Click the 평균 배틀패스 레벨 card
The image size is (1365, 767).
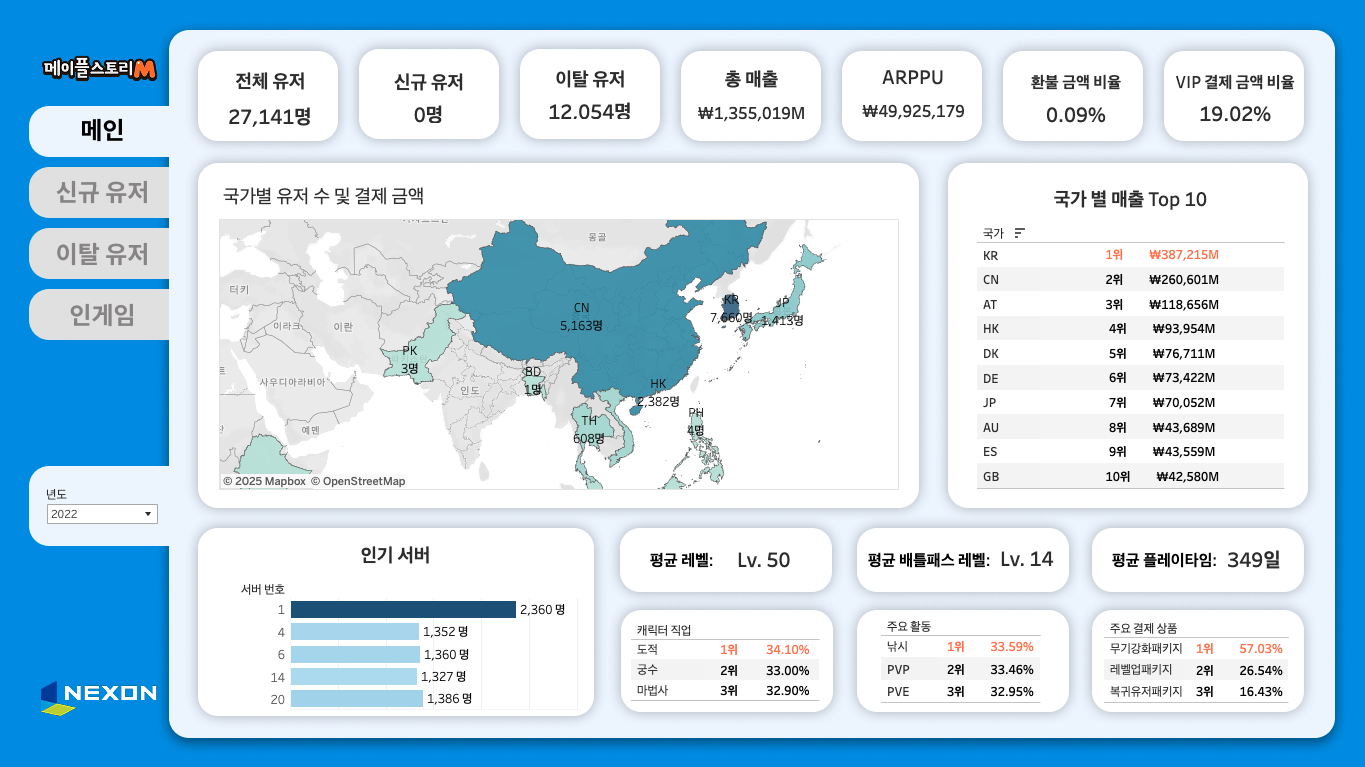pos(964,560)
